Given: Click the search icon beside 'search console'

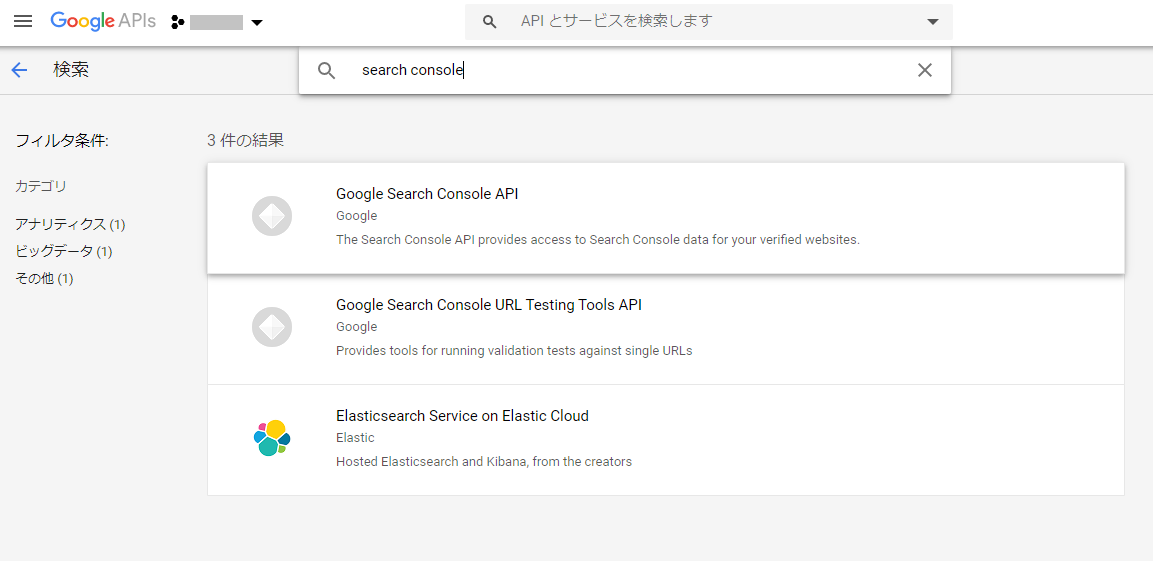Looking at the screenshot, I should point(326,70).
